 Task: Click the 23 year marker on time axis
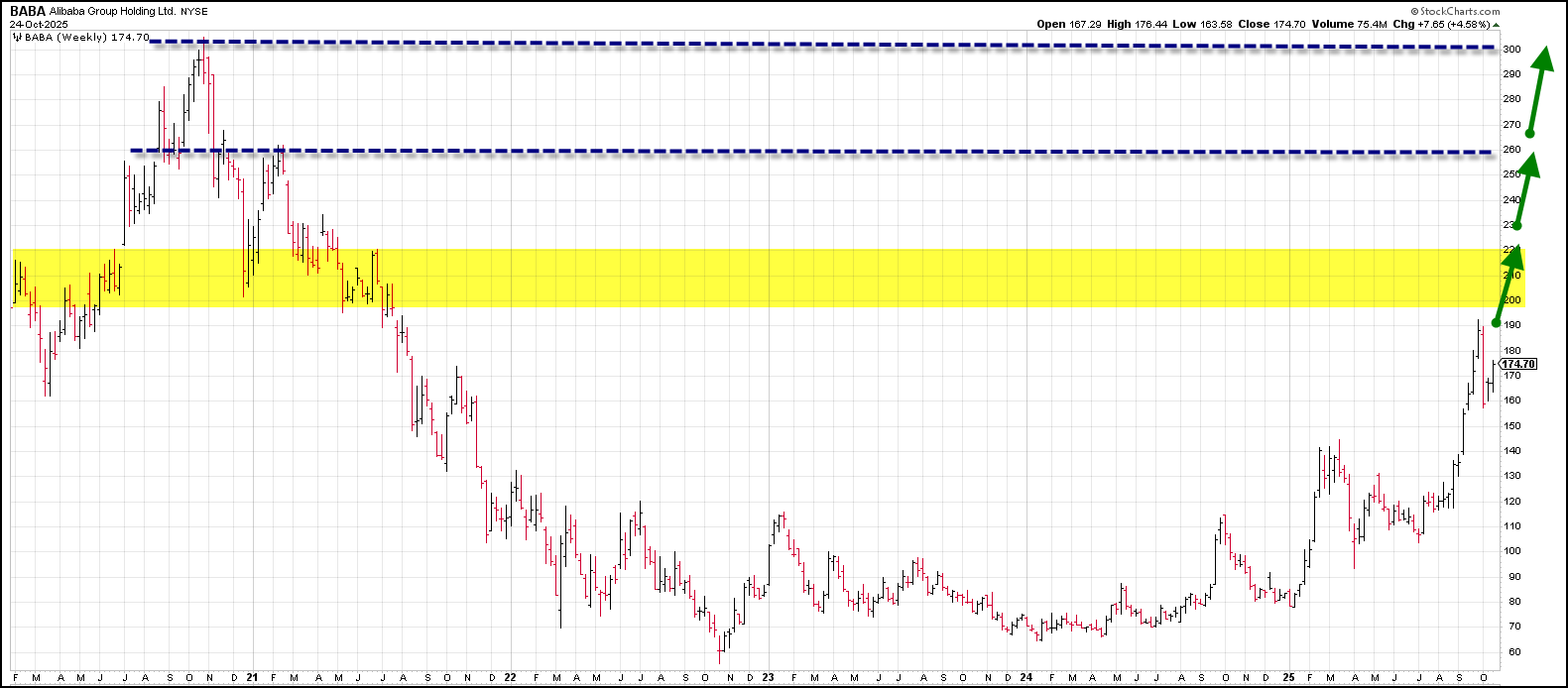769,678
